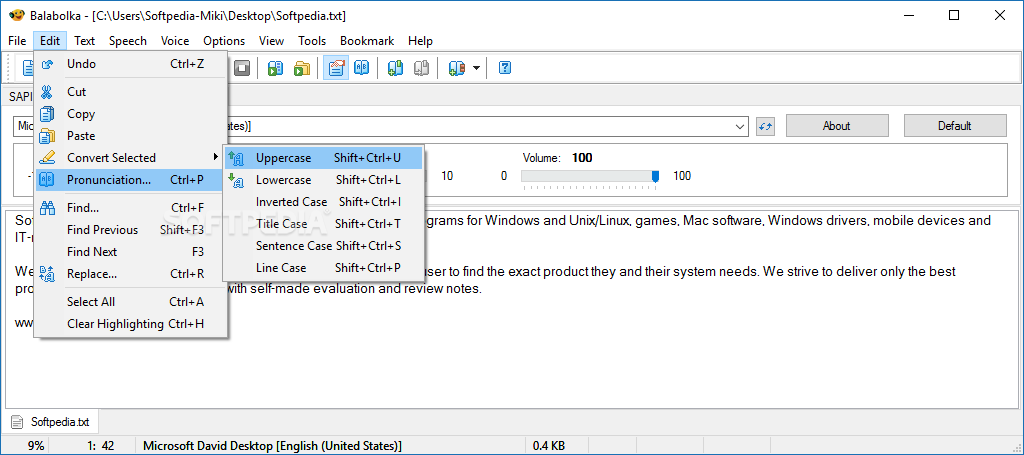Select Find Previous in Edit menu
Viewport: 1024px width, 455px height.
(x=131, y=230)
